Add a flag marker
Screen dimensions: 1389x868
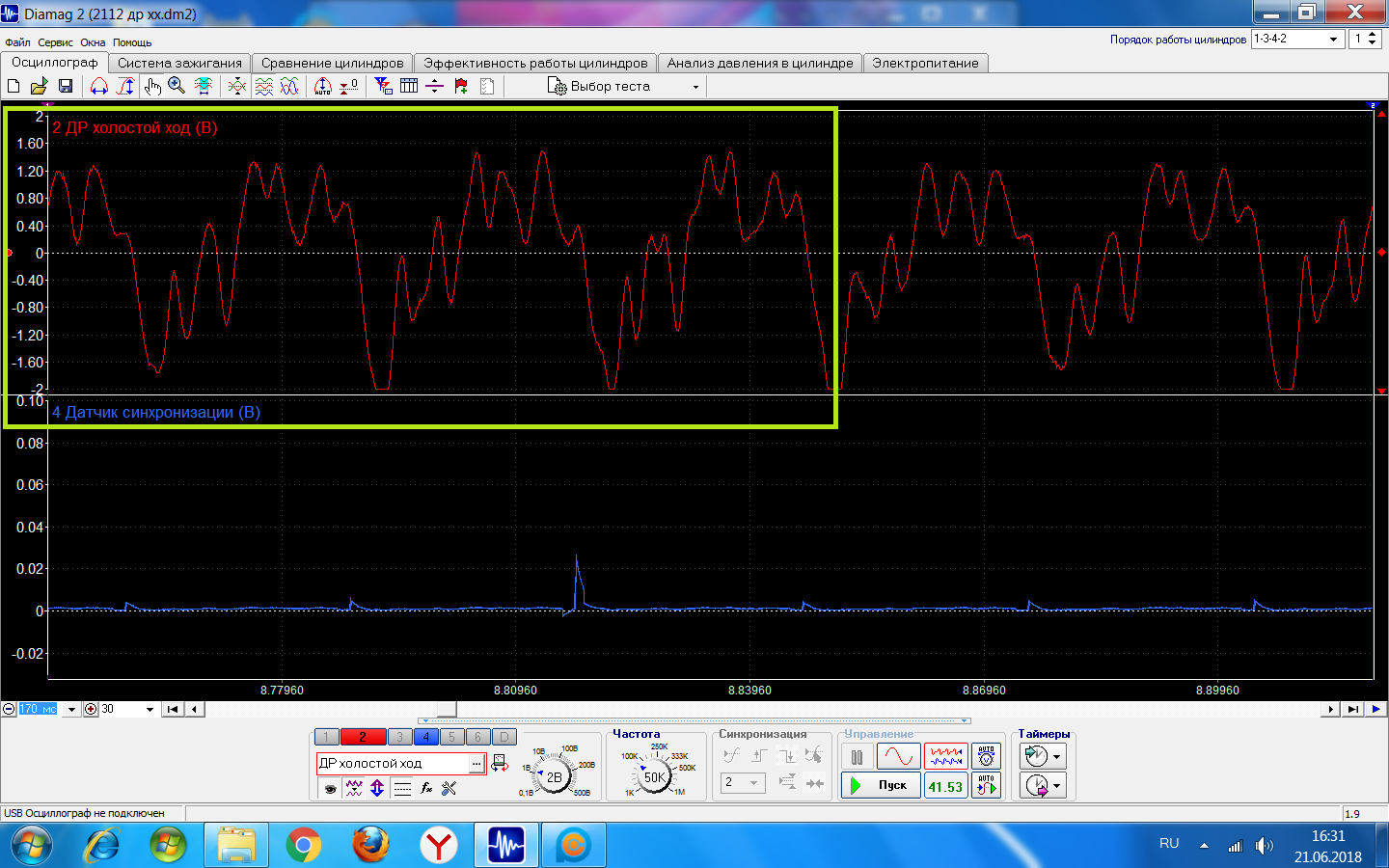(x=461, y=87)
